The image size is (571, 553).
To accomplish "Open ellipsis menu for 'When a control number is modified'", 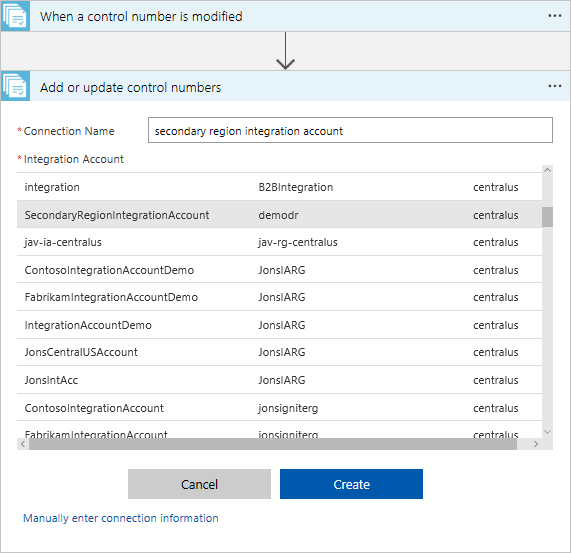I will pyautogui.click(x=554, y=16).
